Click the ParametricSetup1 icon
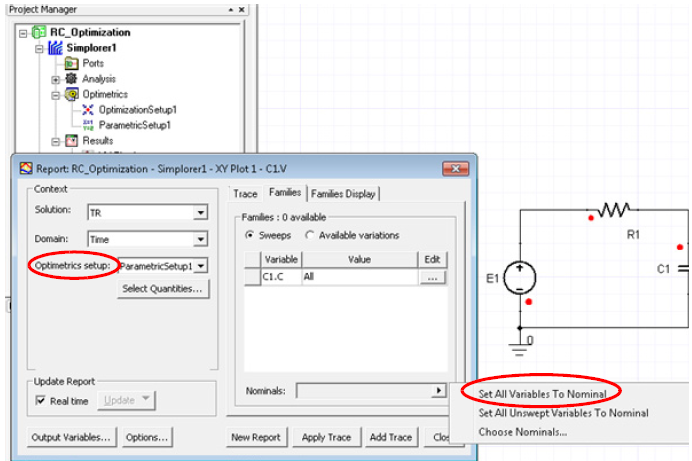The height and width of the screenshot is (461, 692). coord(88,125)
